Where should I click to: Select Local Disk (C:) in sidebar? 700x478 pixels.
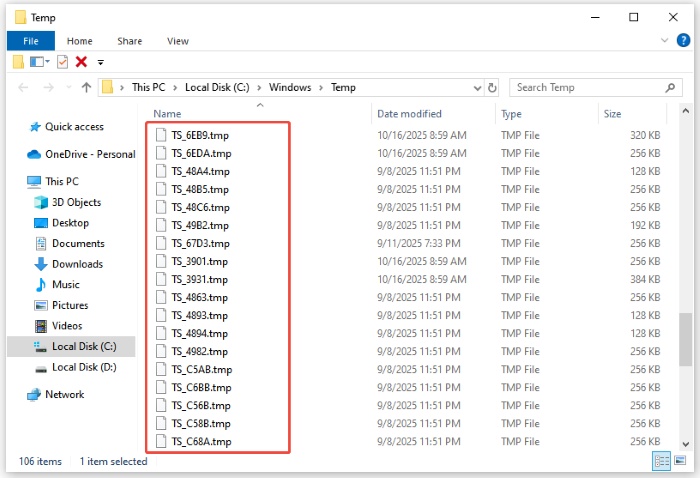pos(71,346)
